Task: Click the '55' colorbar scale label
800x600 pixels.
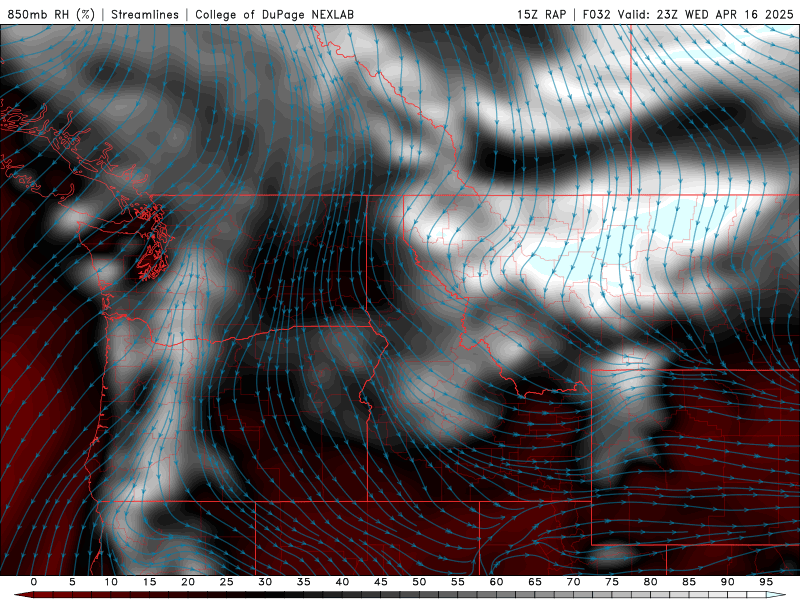Action: tap(458, 582)
